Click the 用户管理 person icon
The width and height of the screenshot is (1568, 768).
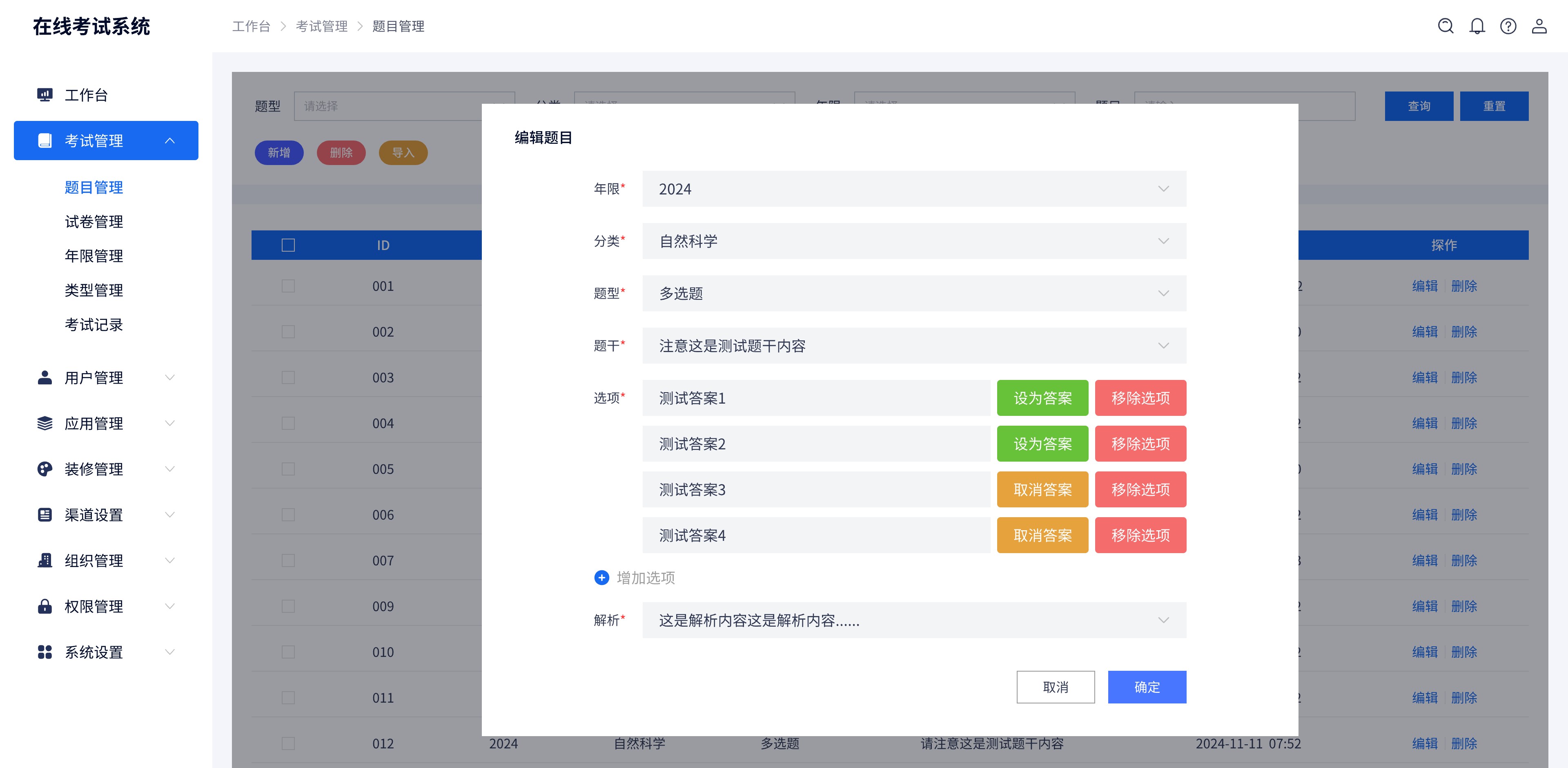tap(45, 377)
